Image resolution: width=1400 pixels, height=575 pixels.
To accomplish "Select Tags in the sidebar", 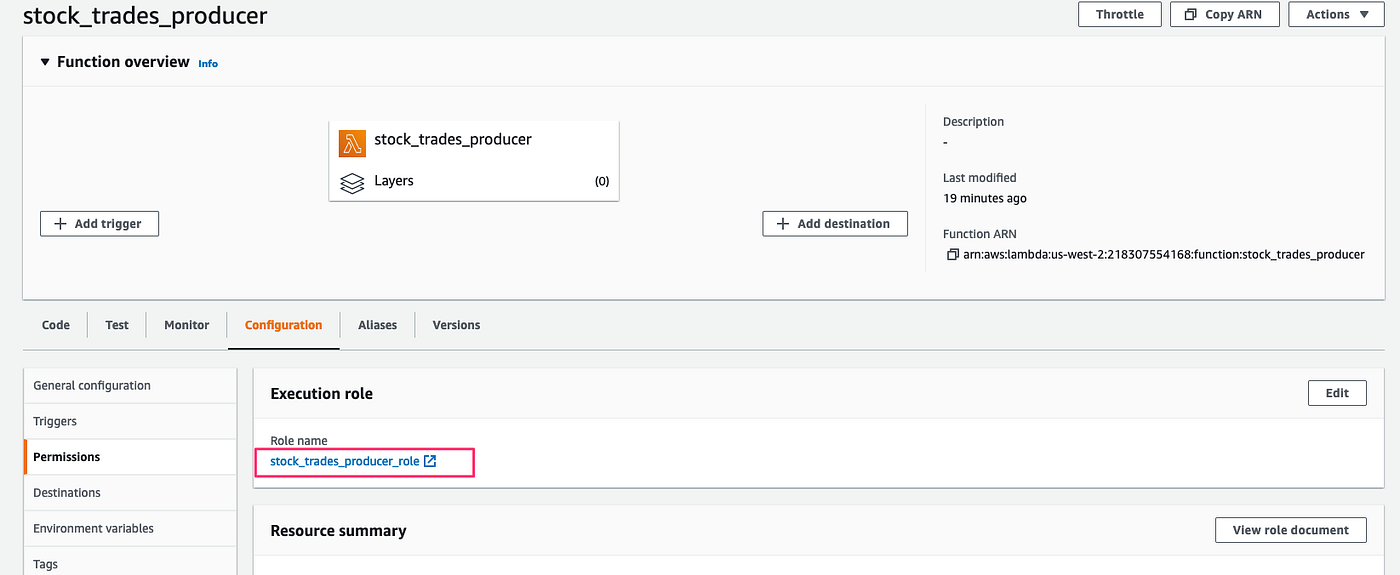I will 130,562.
